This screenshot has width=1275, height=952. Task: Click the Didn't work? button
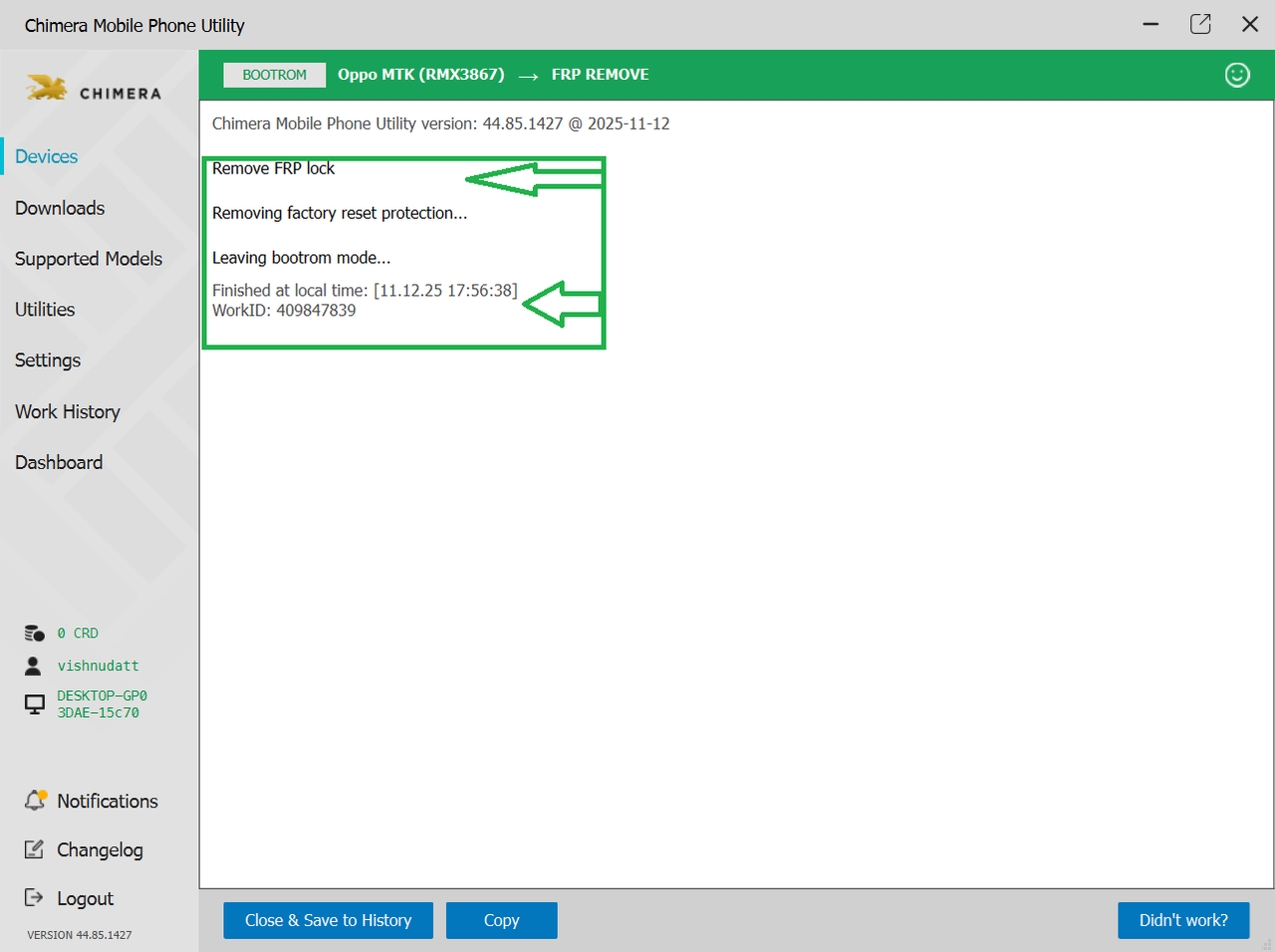coord(1183,920)
